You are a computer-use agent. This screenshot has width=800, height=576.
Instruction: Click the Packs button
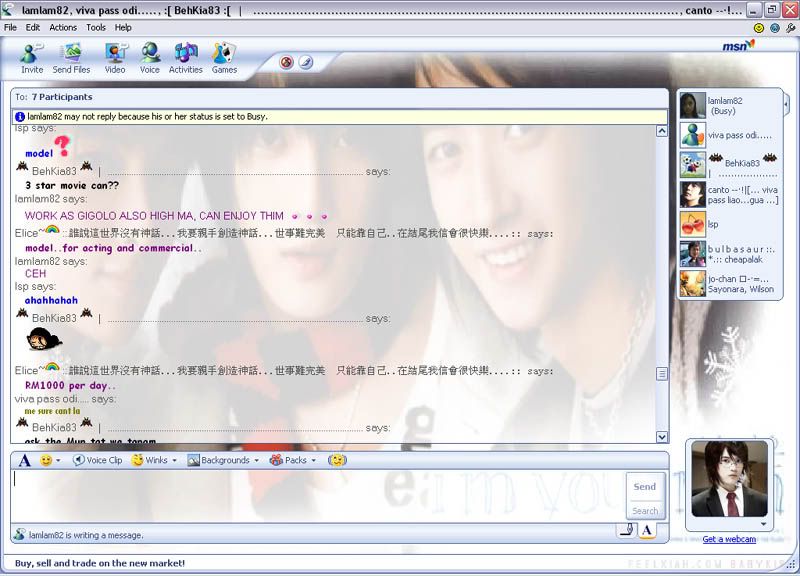click(x=289, y=460)
